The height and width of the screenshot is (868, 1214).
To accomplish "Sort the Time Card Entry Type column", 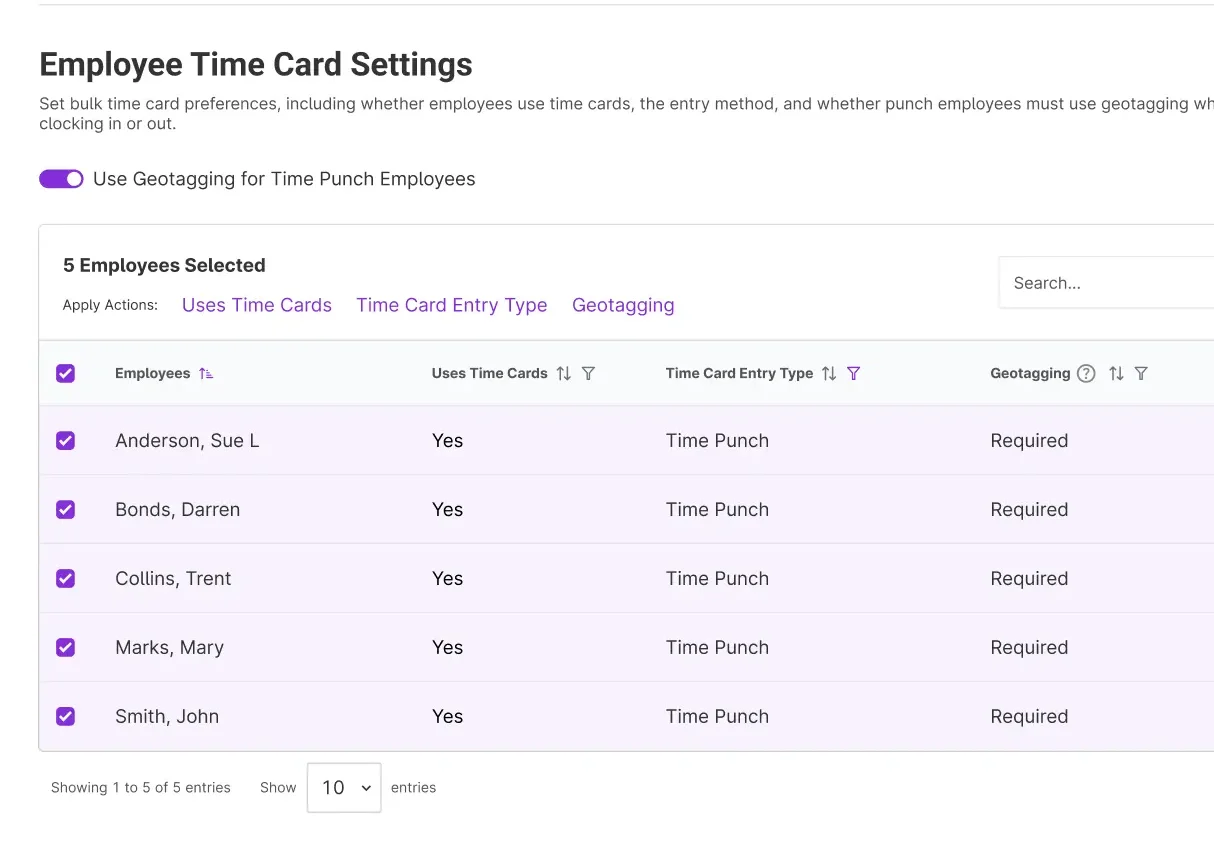I will click(828, 373).
